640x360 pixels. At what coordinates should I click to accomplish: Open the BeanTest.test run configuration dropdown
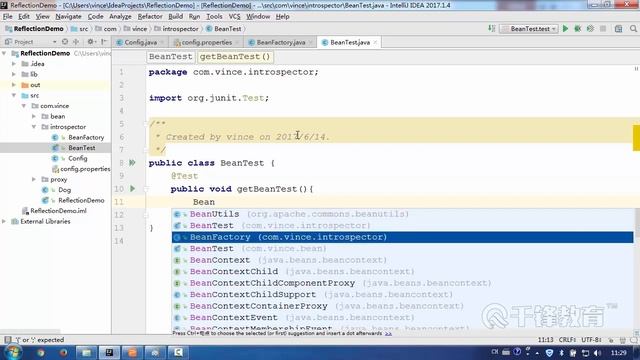click(529, 29)
